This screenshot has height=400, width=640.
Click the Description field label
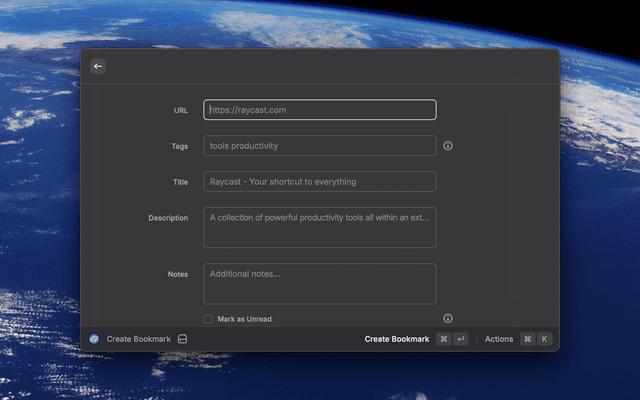click(x=168, y=218)
